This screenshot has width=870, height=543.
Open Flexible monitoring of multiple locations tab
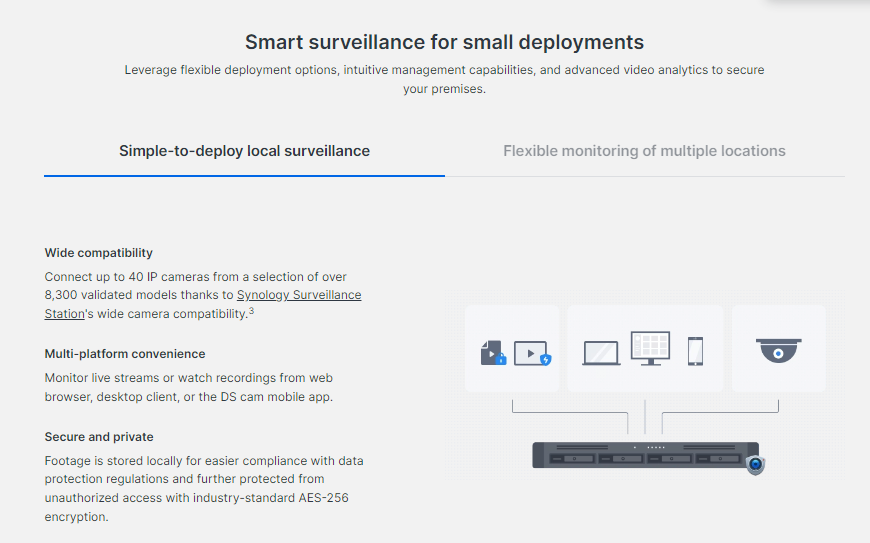pyautogui.click(x=644, y=151)
